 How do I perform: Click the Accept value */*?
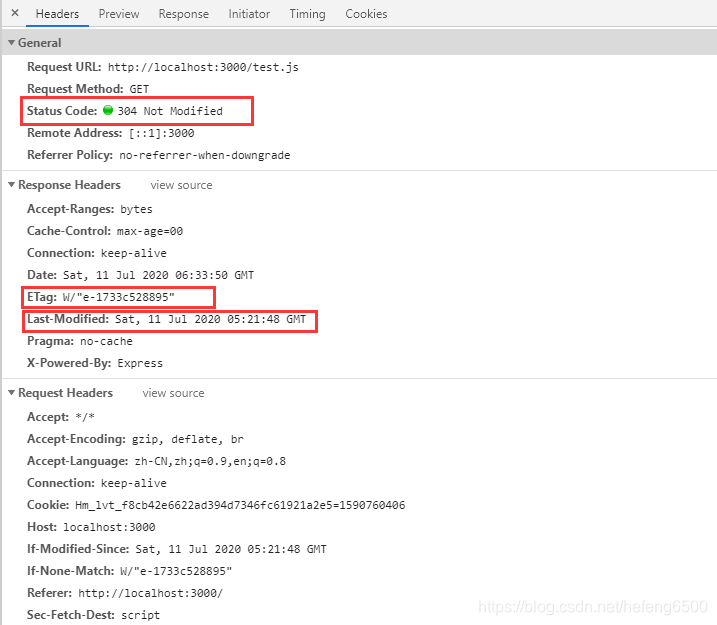coord(85,417)
